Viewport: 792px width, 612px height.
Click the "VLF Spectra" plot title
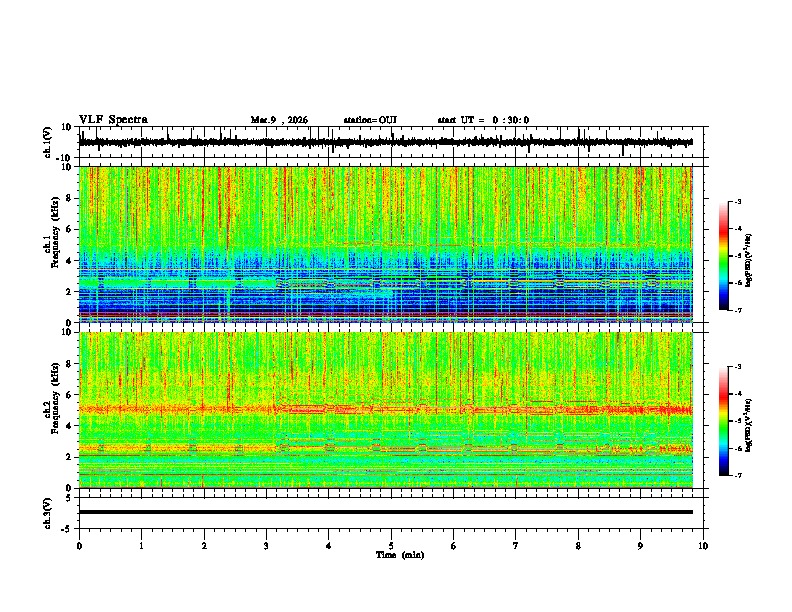114,120
